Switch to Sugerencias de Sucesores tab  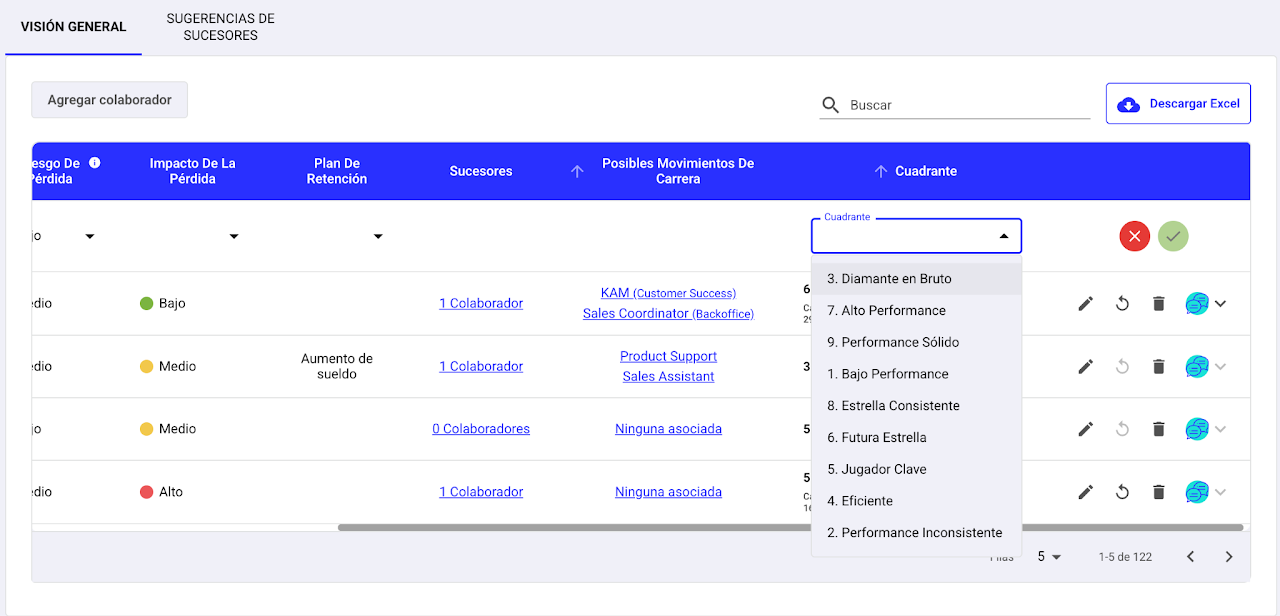pos(220,27)
